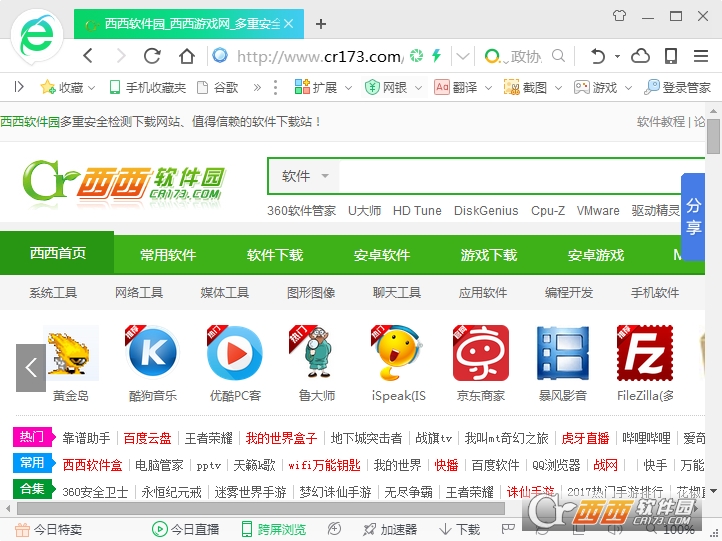This screenshot has width=722, height=541.
Task: Expand the 网银 dropdown arrow
Action: pyautogui.click(x=418, y=87)
